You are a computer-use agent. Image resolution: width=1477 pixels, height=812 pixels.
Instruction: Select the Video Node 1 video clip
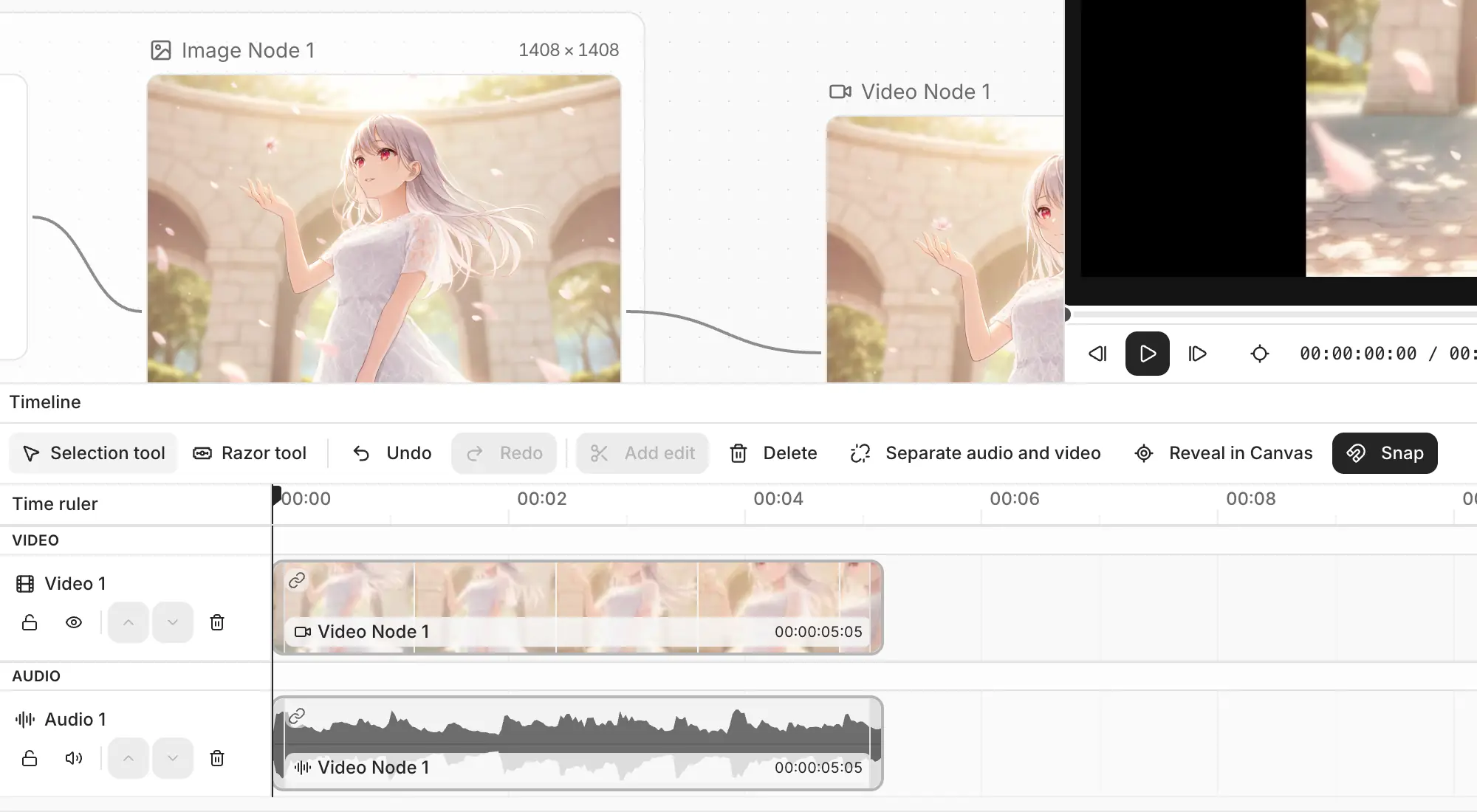click(x=578, y=607)
